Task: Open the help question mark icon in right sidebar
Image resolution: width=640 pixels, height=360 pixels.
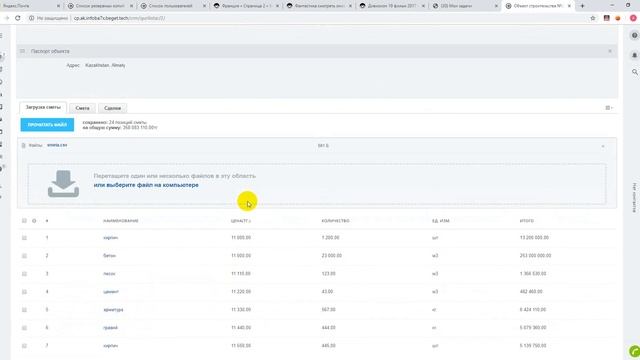Action: [x=634, y=36]
